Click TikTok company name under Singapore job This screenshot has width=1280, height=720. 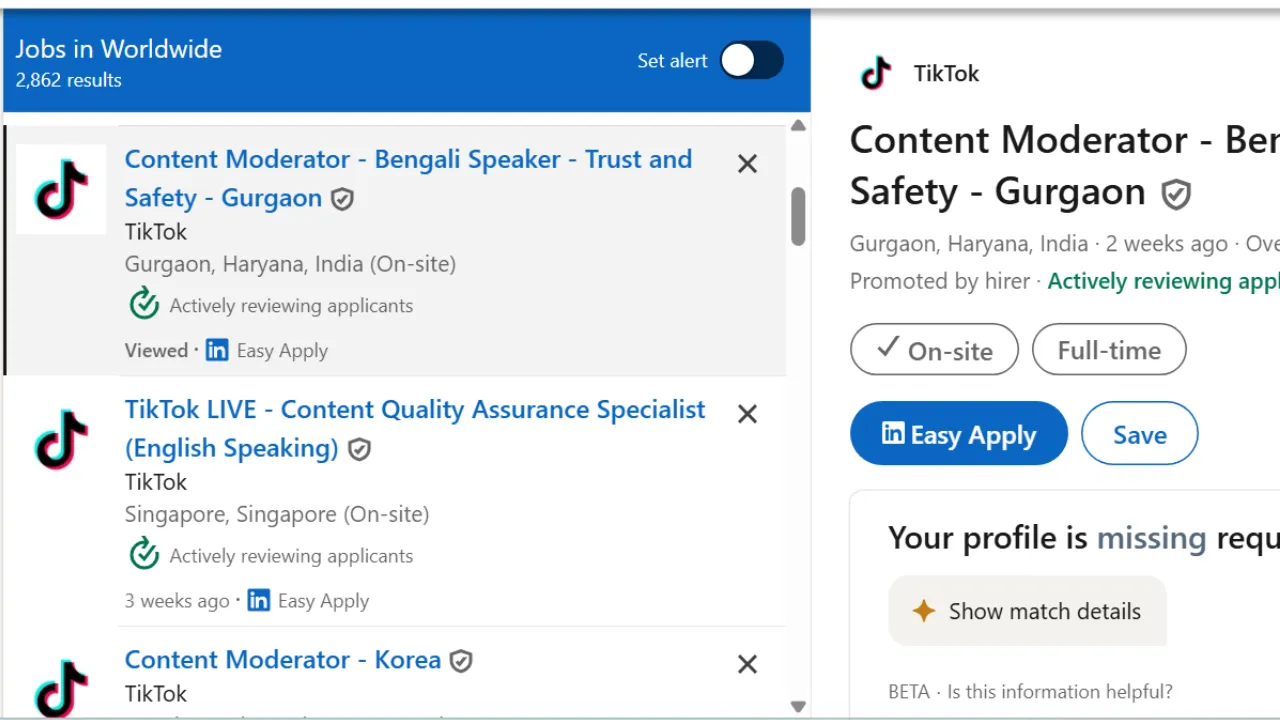(x=156, y=481)
